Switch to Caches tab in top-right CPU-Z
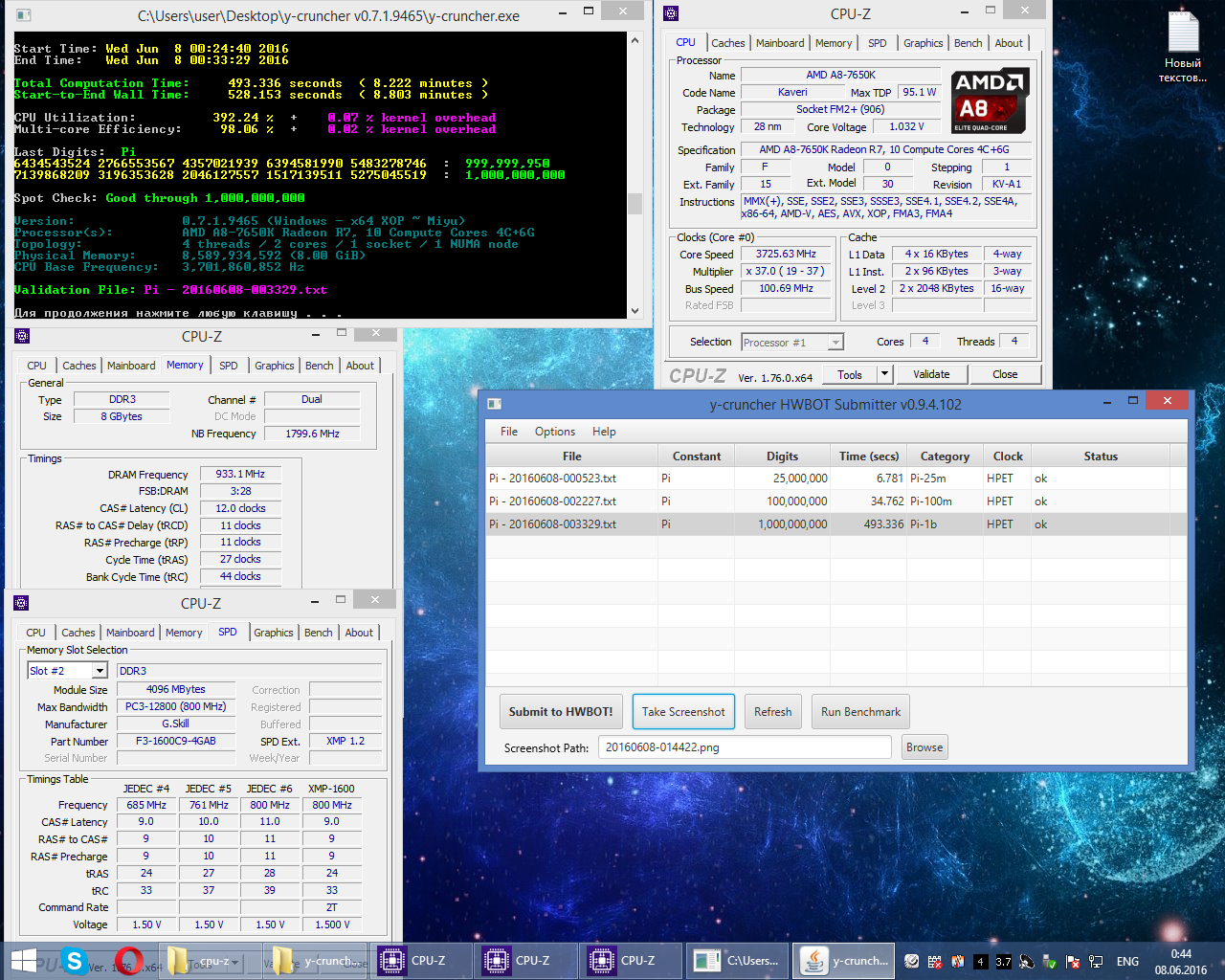The image size is (1225, 980). pos(727,43)
